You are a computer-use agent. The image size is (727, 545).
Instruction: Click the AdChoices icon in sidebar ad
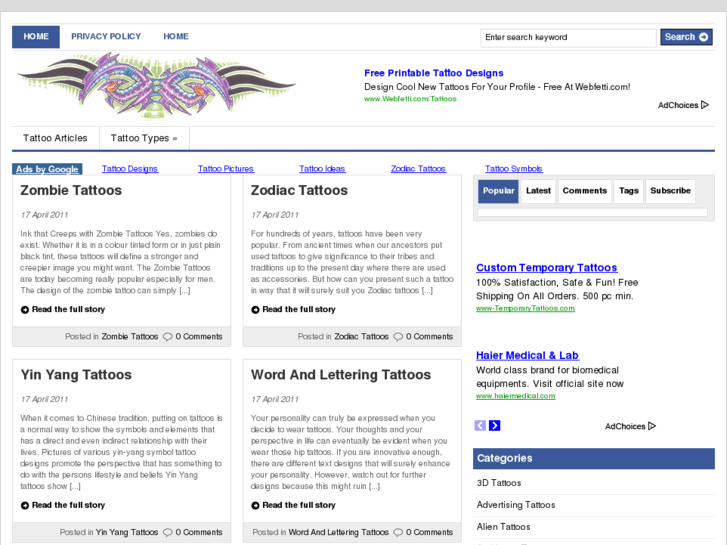(x=652, y=426)
